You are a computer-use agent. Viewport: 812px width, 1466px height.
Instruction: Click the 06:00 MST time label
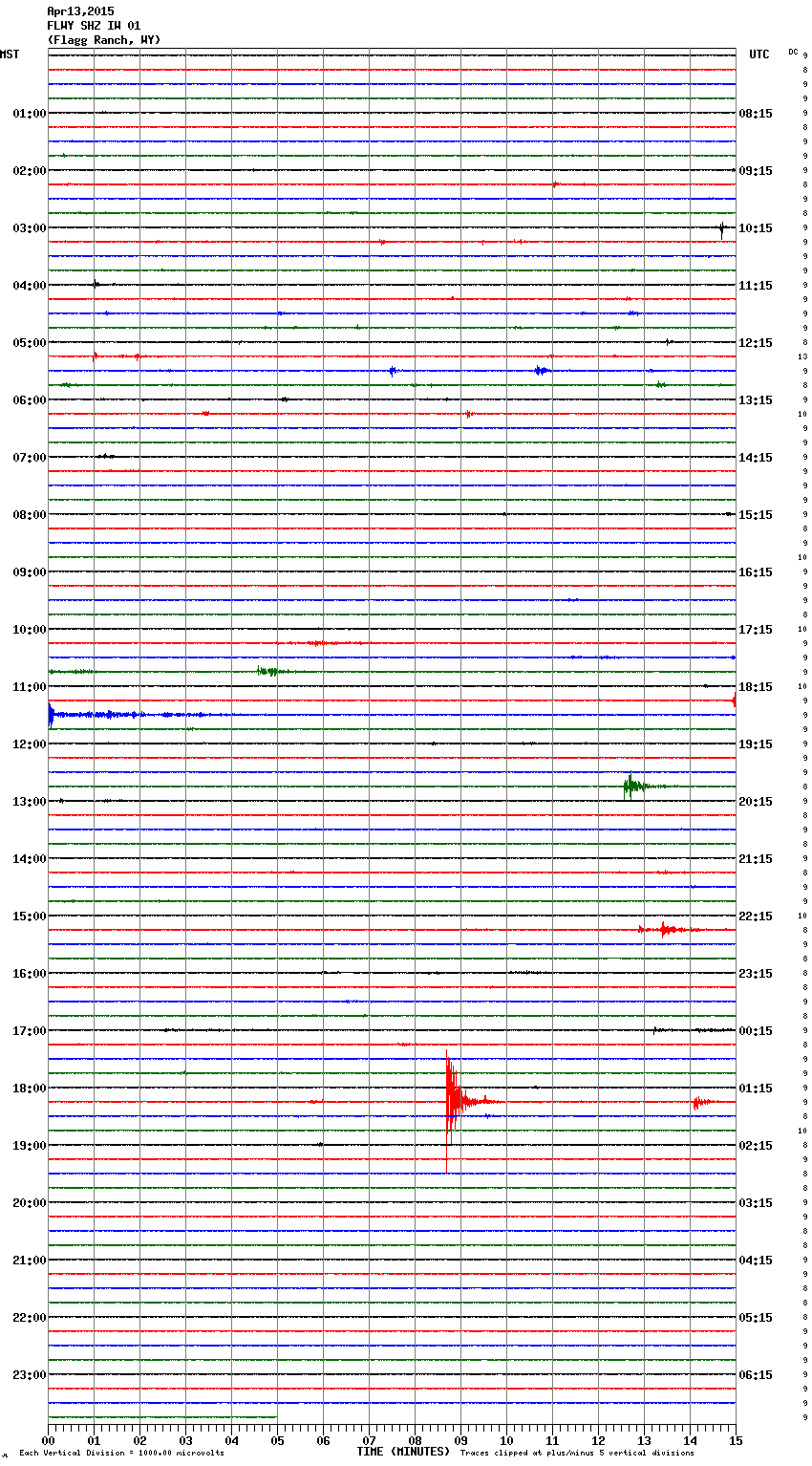pyautogui.click(x=29, y=400)
